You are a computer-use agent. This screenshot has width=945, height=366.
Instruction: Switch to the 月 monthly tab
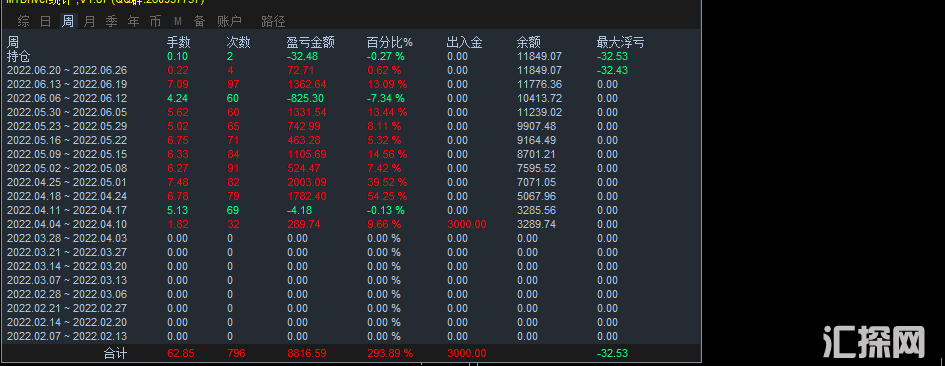point(89,22)
